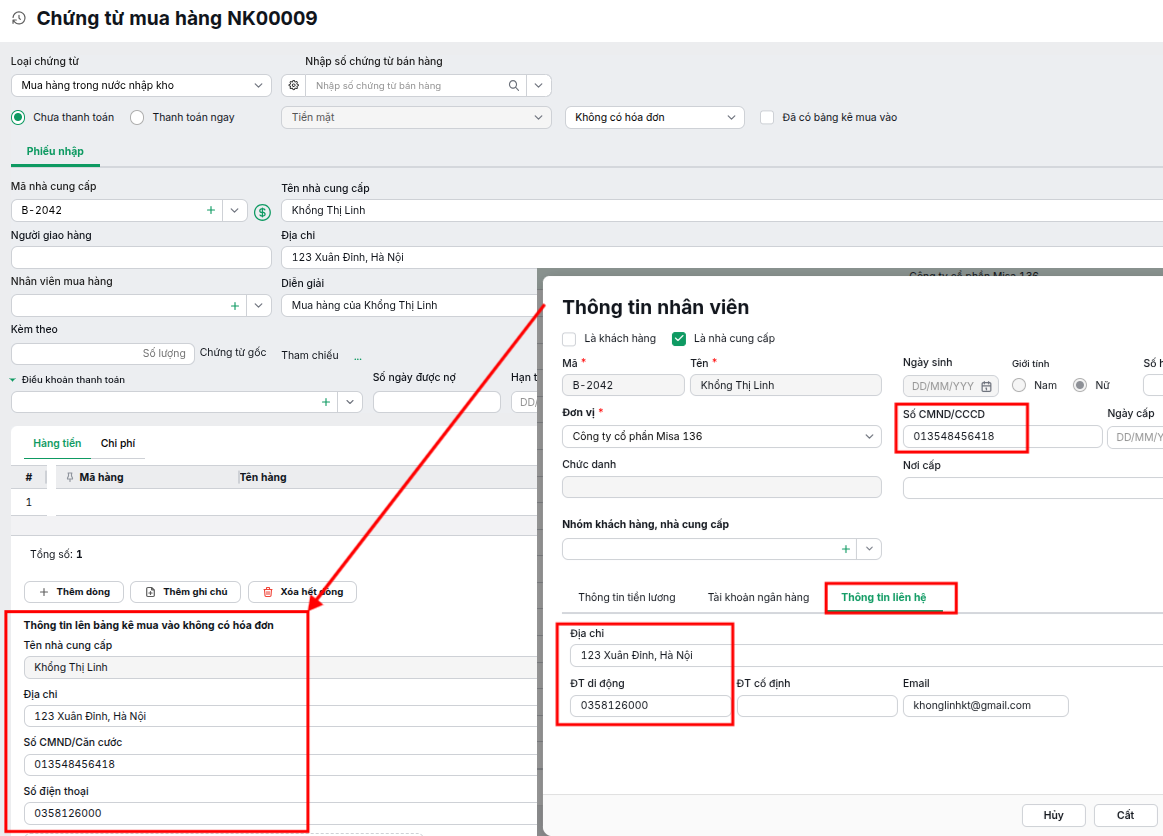Viewport: 1163px width, 836px height.
Task: Click the Cất save button in employee dialog
Action: [1125, 815]
